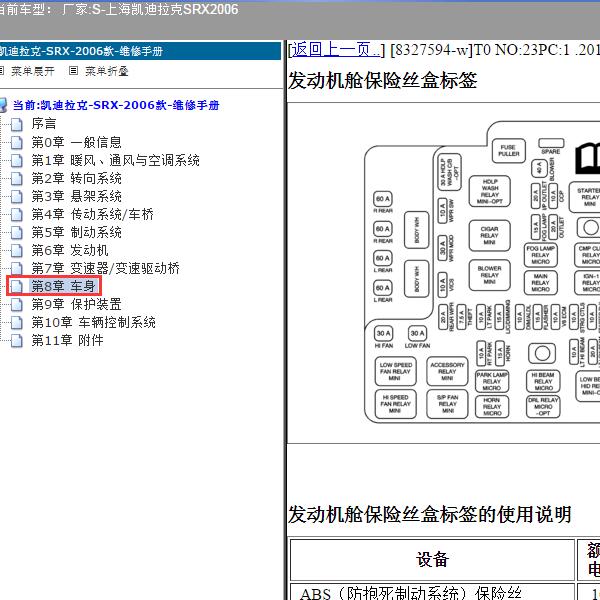
Task: Click the FOG LAMP RELAY MICRO box
Action: (x=540, y=255)
